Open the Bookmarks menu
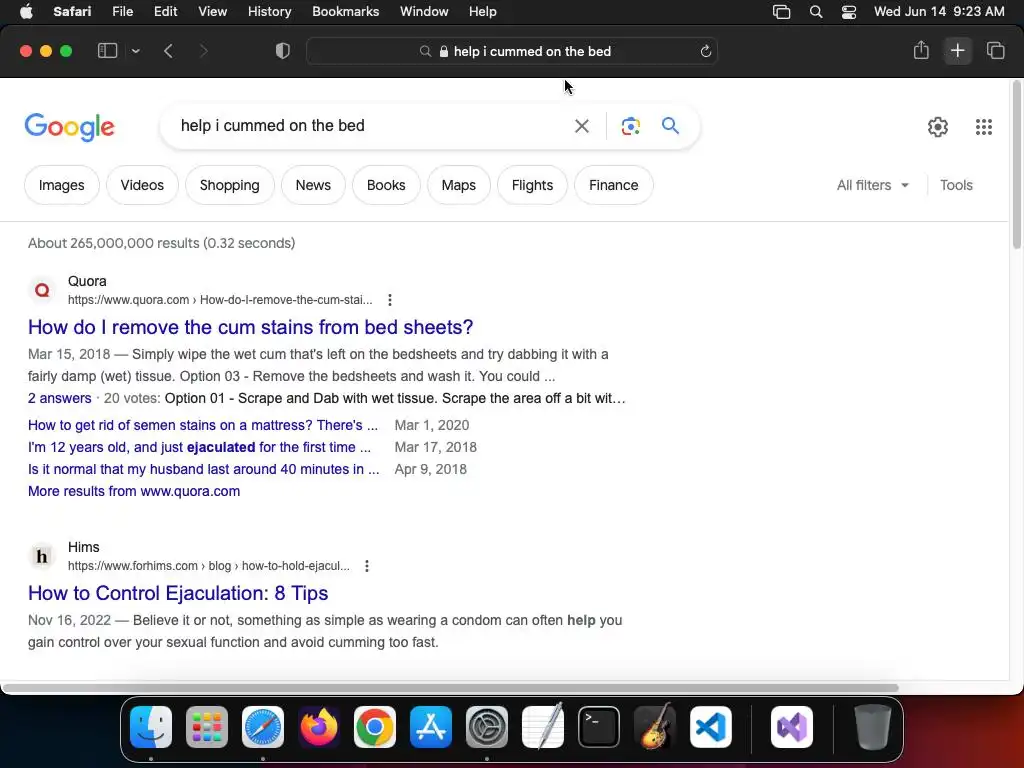The height and width of the screenshot is (768, 1024). (345, 12)
